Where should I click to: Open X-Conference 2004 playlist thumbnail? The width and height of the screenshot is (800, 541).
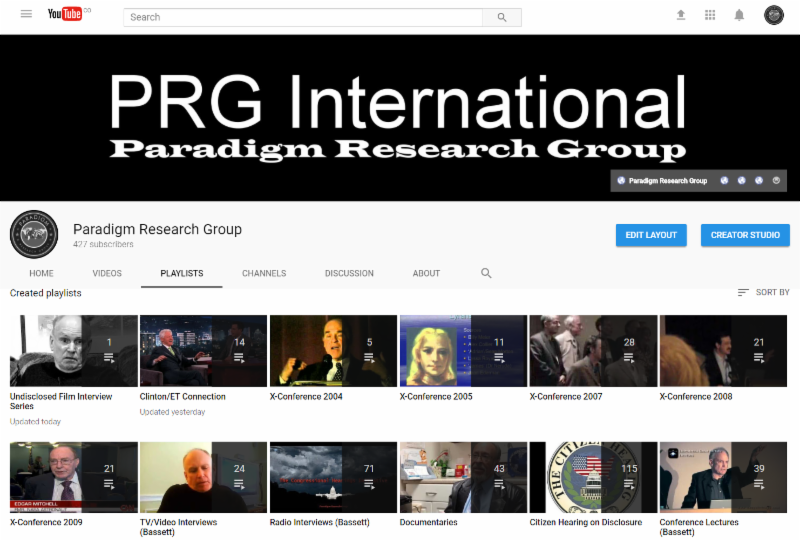333,351
